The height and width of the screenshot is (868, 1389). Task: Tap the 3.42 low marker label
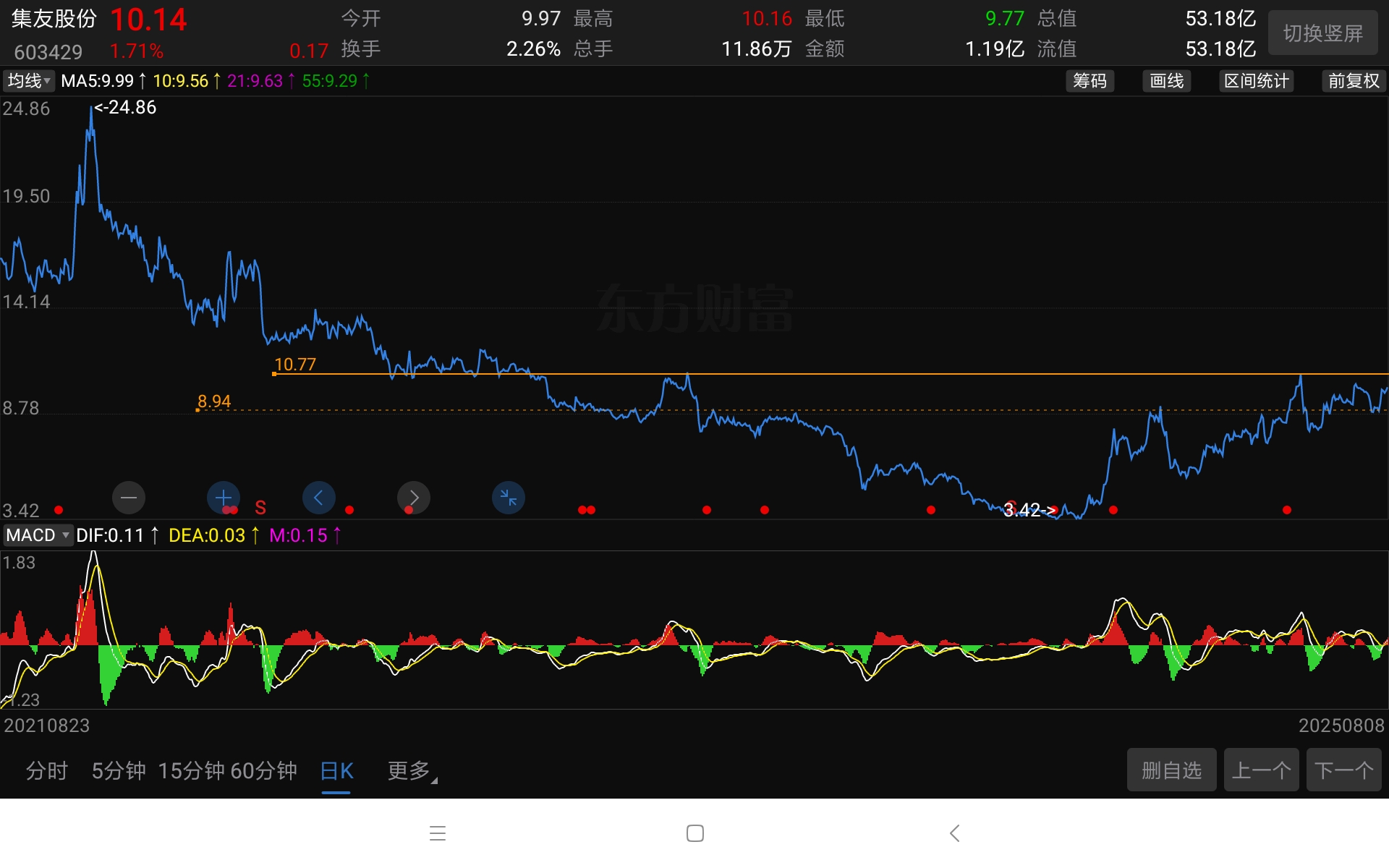coord(1029,510)
